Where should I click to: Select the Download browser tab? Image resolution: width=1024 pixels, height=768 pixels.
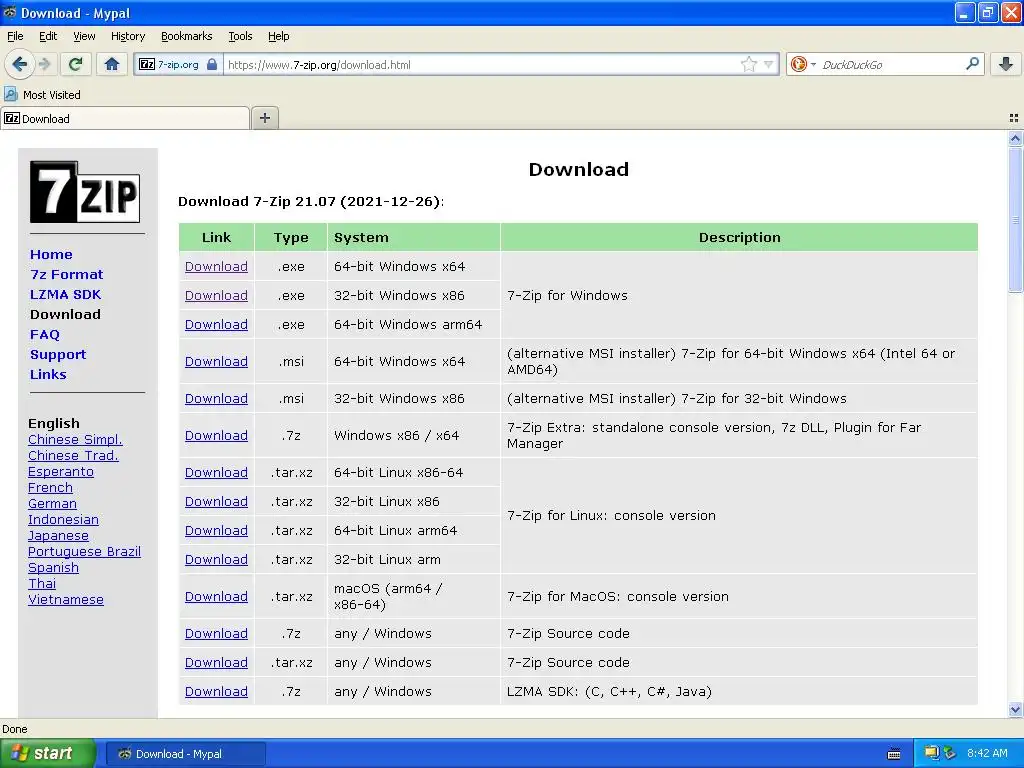click(125, 118)
